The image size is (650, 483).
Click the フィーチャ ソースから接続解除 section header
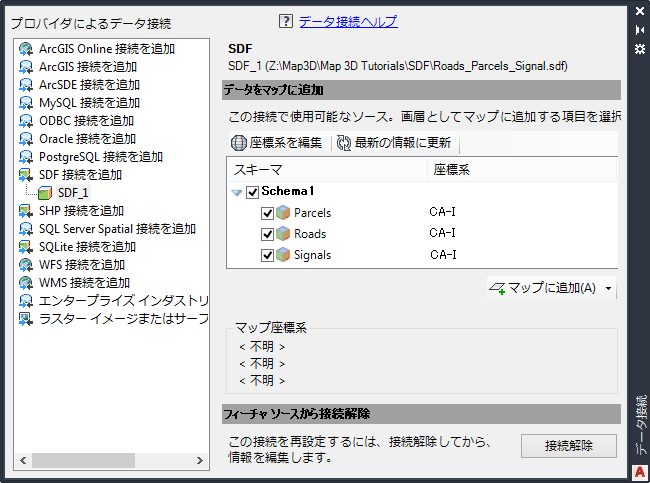coord(421,414)
